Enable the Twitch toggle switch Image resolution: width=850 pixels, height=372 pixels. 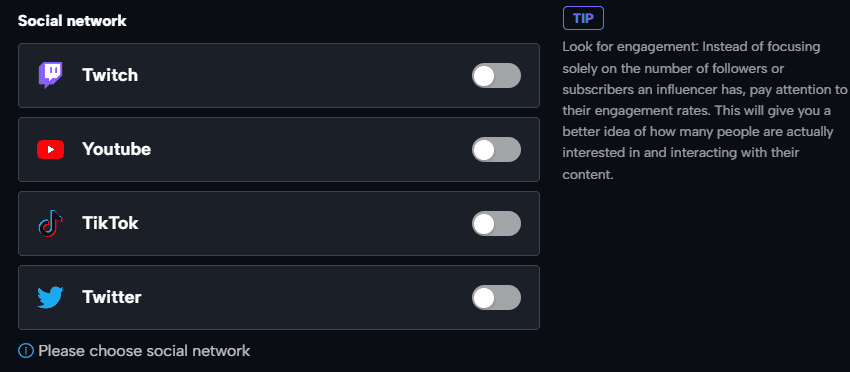click(x=496, y=75)
